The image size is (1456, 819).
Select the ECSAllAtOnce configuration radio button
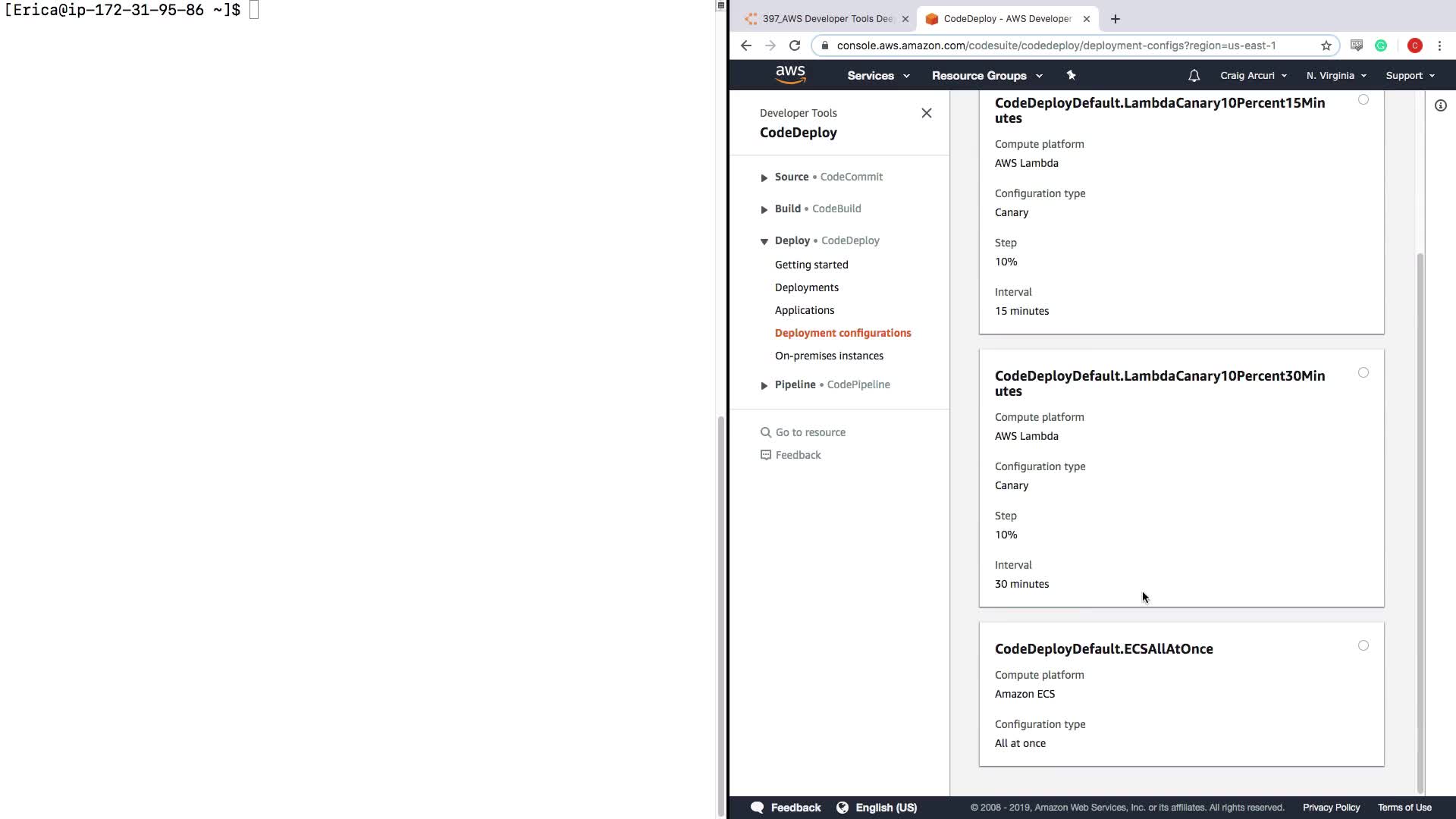coord(1363,645)
